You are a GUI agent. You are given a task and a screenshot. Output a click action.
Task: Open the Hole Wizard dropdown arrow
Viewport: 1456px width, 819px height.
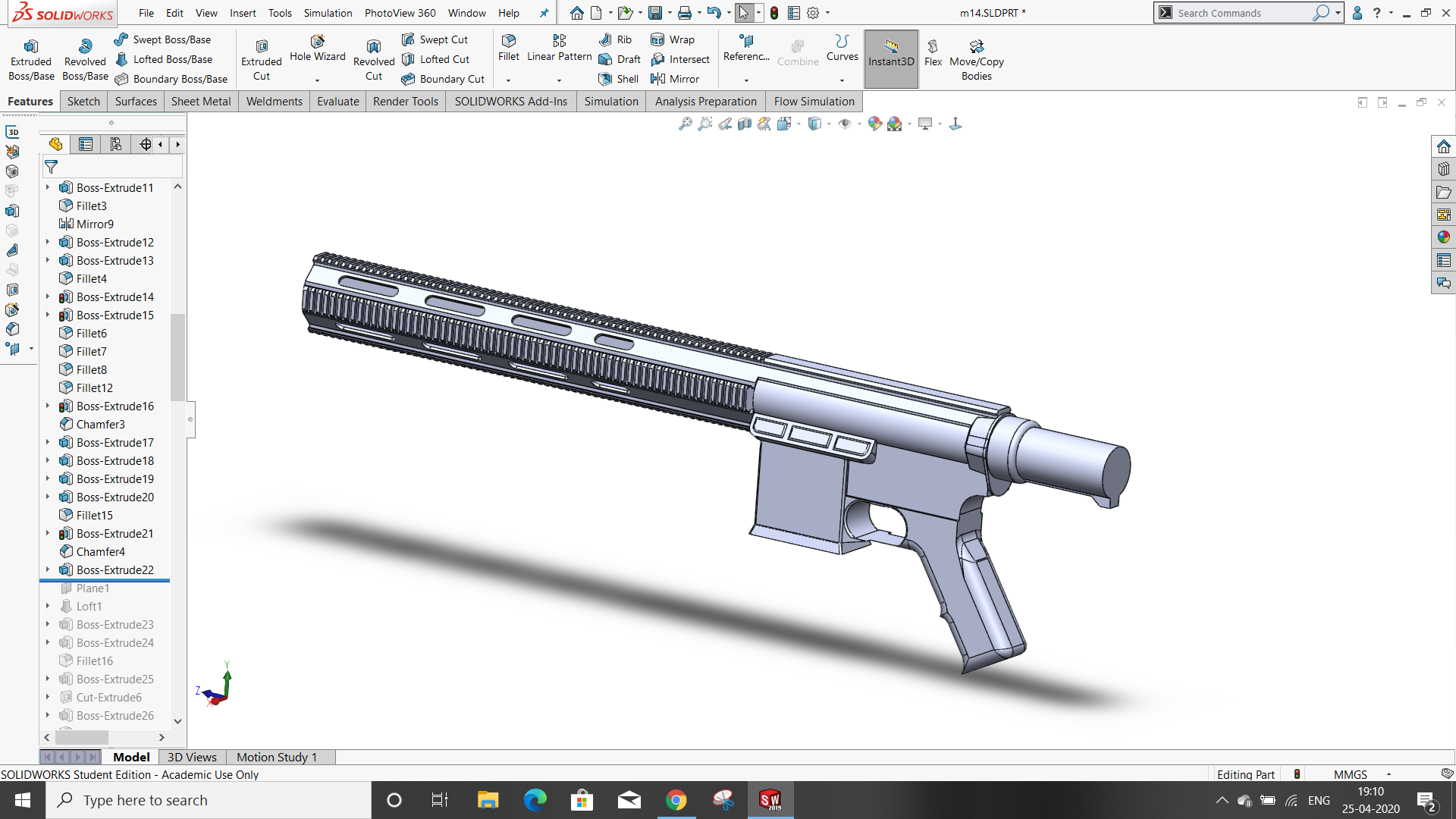[x=317, y=80]
